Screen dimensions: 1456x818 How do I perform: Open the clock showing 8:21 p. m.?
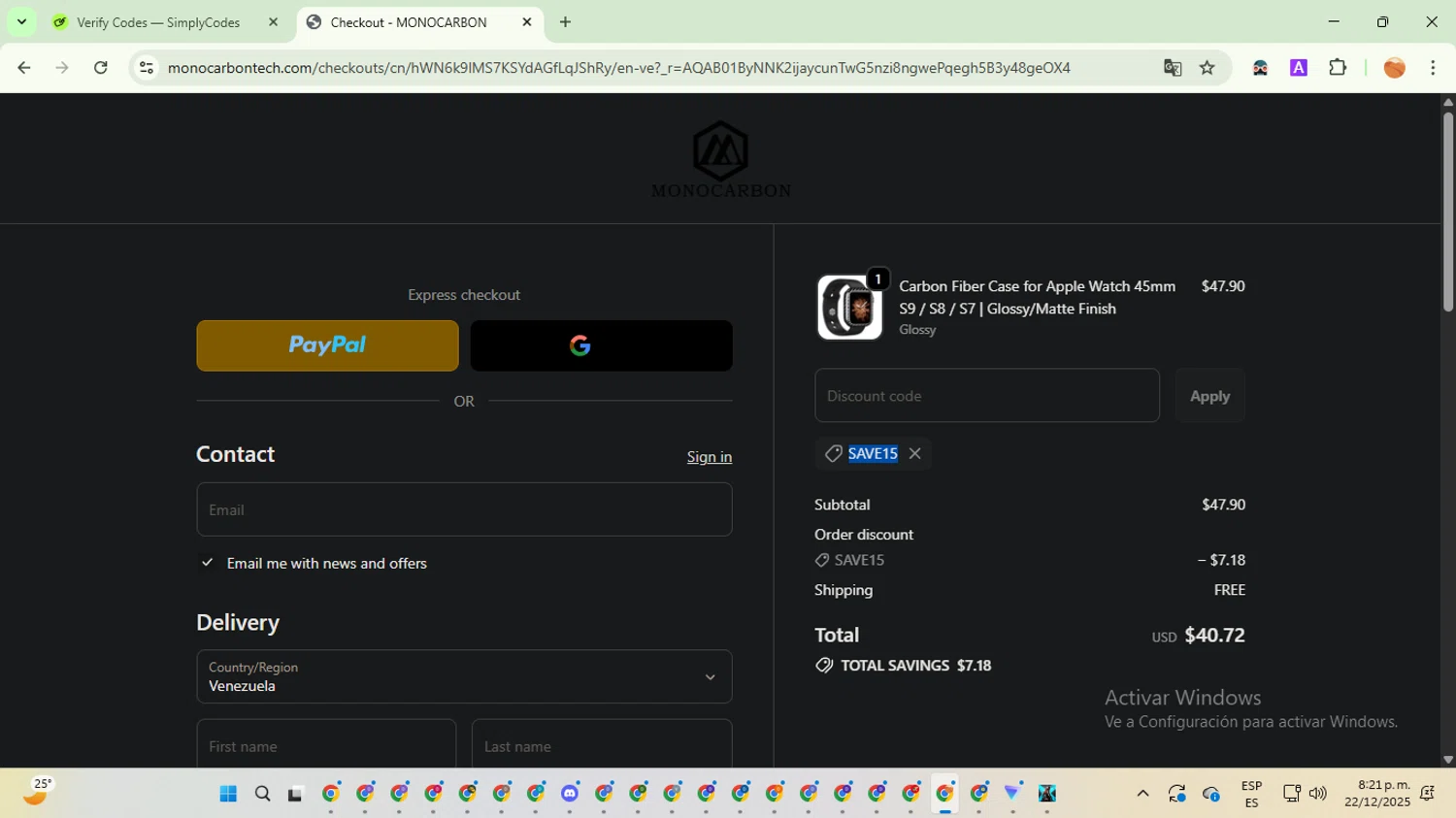point(1377,794)
